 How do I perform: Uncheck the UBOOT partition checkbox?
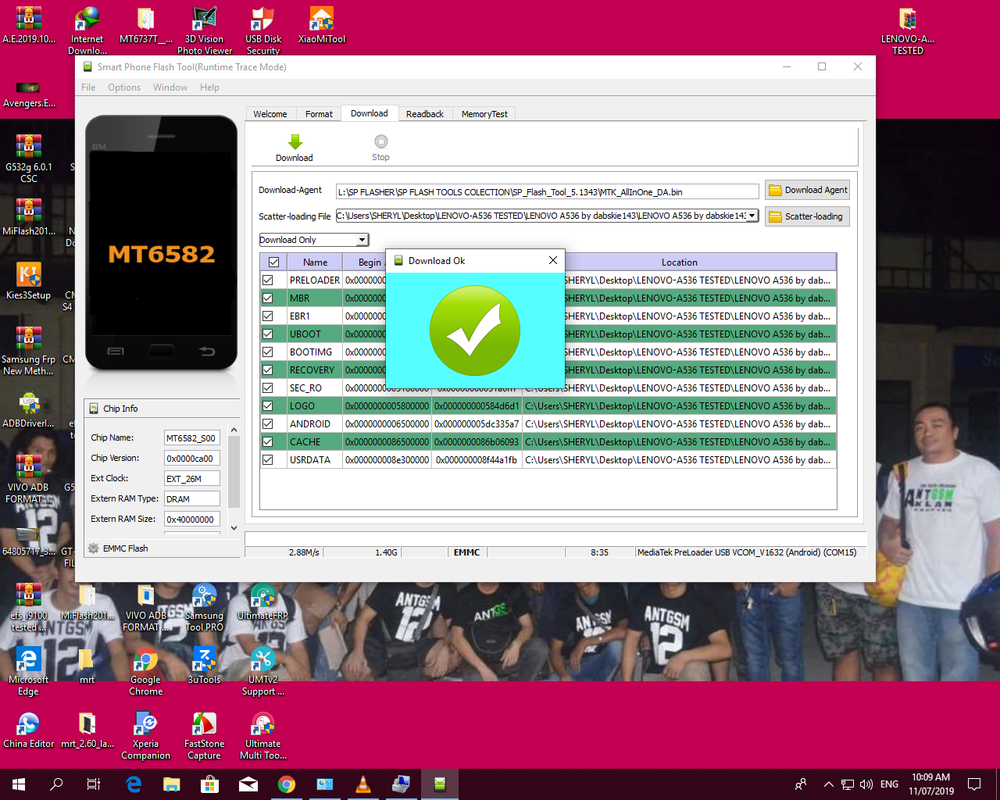(268, 334)
